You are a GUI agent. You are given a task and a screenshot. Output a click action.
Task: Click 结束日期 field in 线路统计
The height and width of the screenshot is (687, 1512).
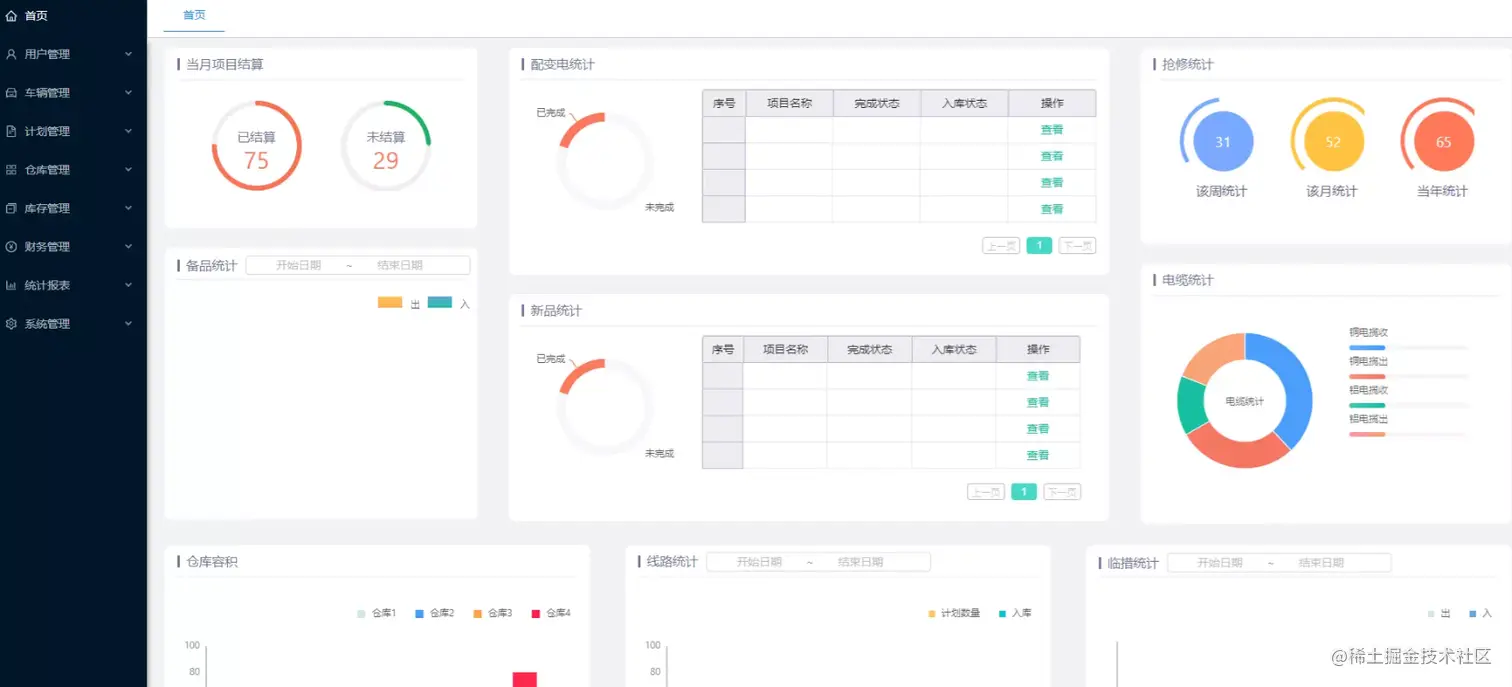click(860, 562)
